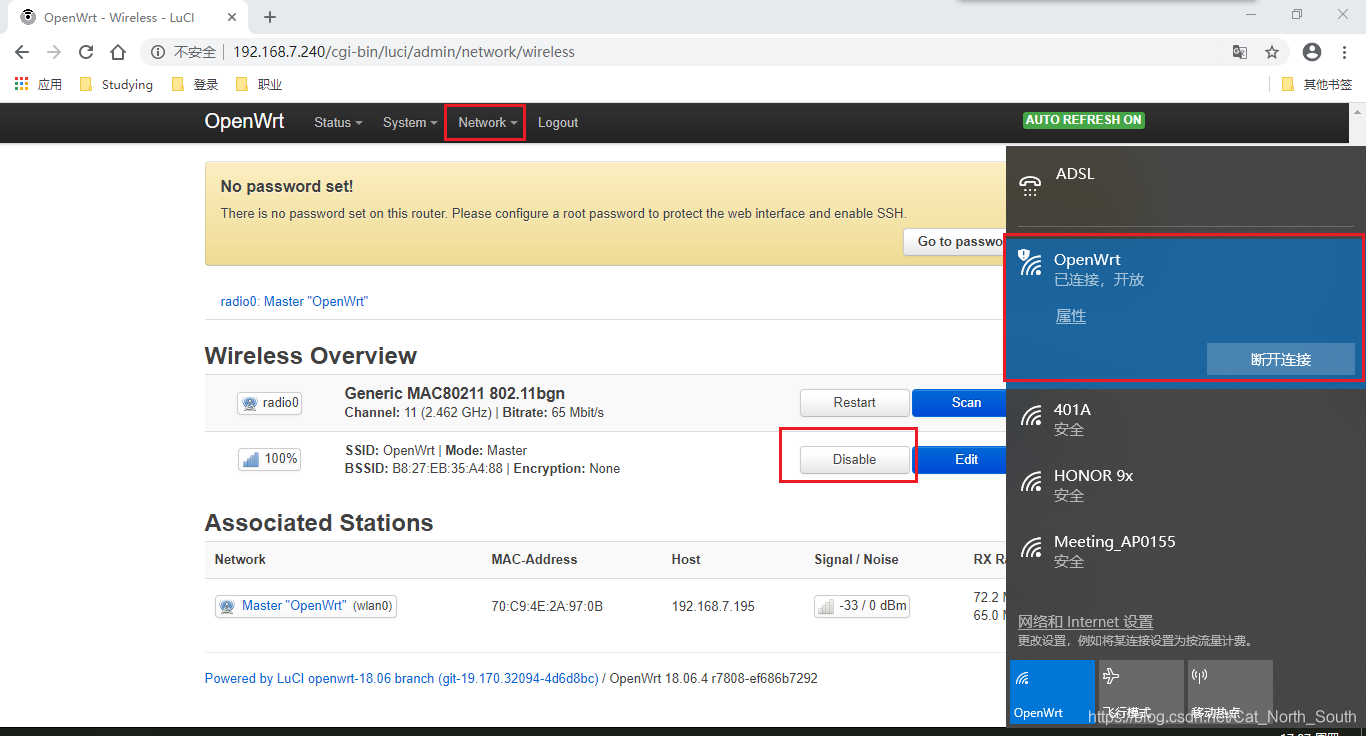Select the ADSL network entry

point(1185,185)
